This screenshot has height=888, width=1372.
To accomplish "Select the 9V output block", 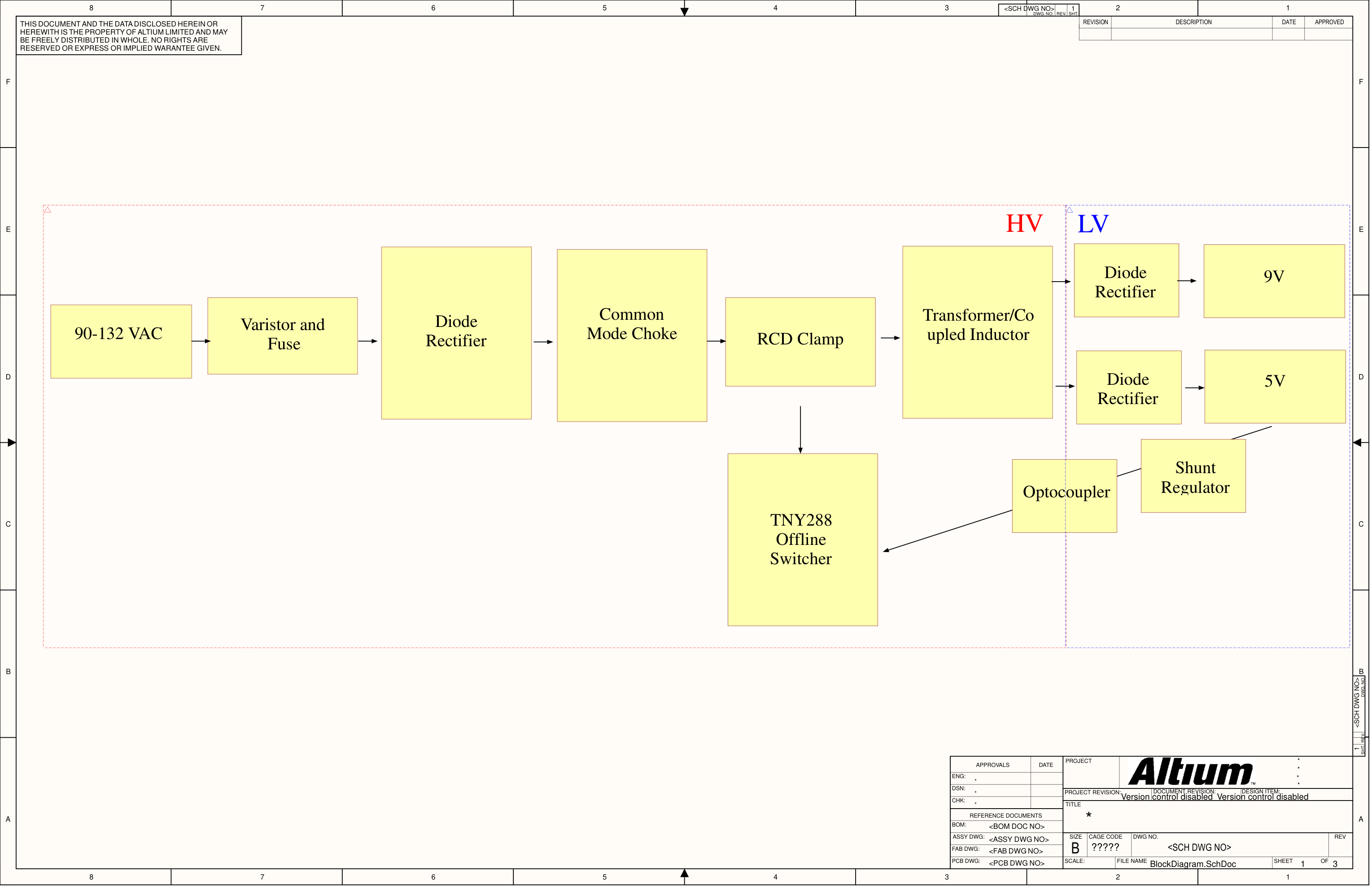I will [x=1274, y=281].
